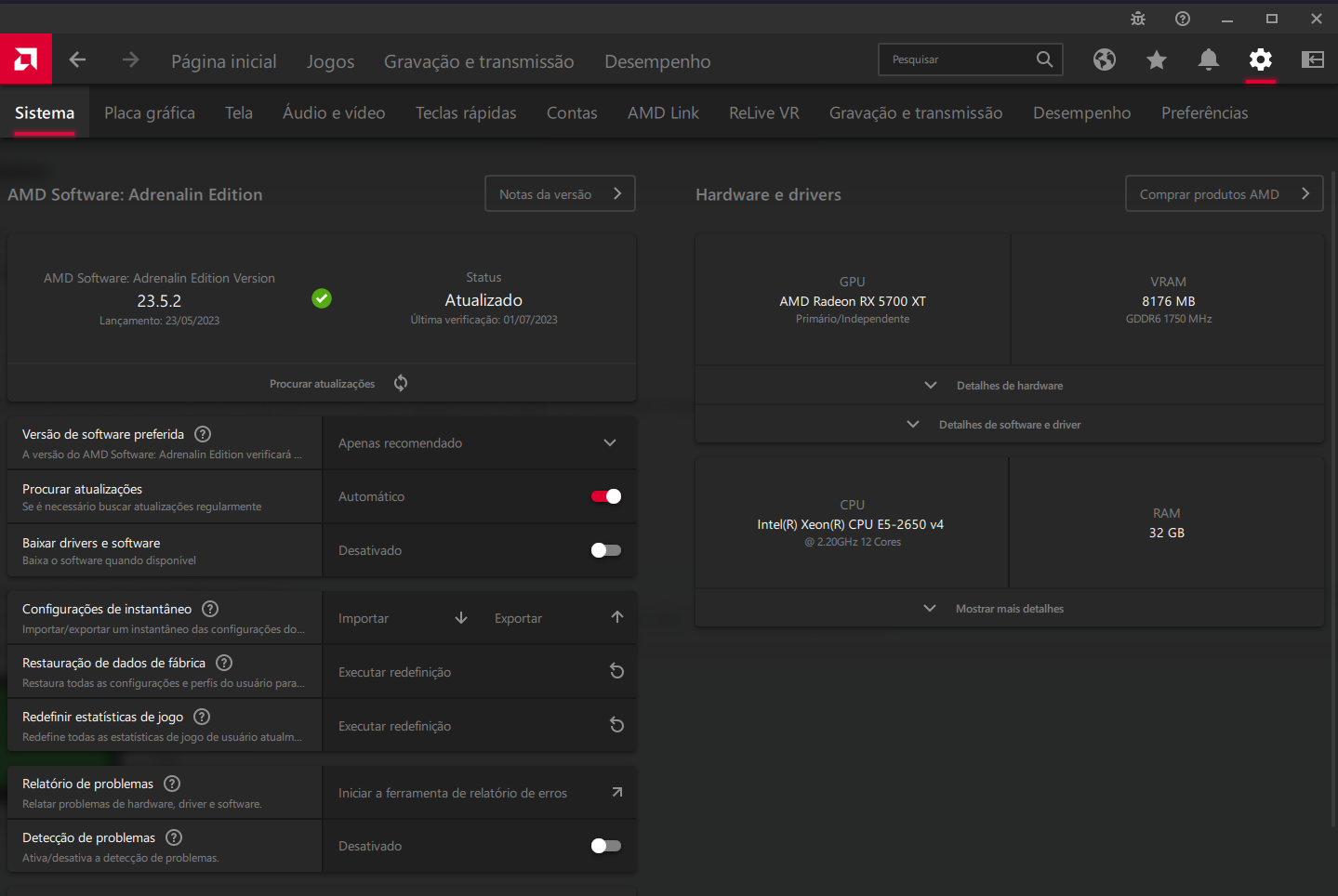Click Procurar atualizações link
Viewport: 1338px width, 896px height.
click(323, 384)
